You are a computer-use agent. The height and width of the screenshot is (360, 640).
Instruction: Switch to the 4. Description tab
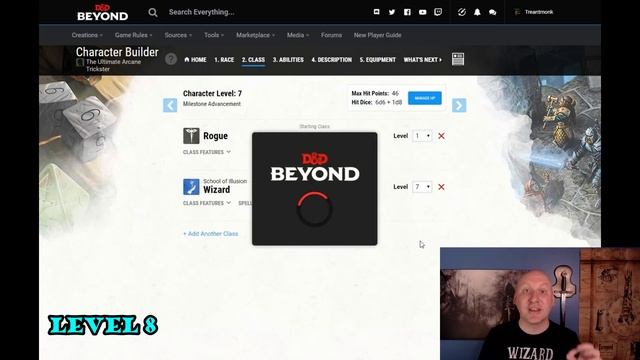(x=331, y=60)
